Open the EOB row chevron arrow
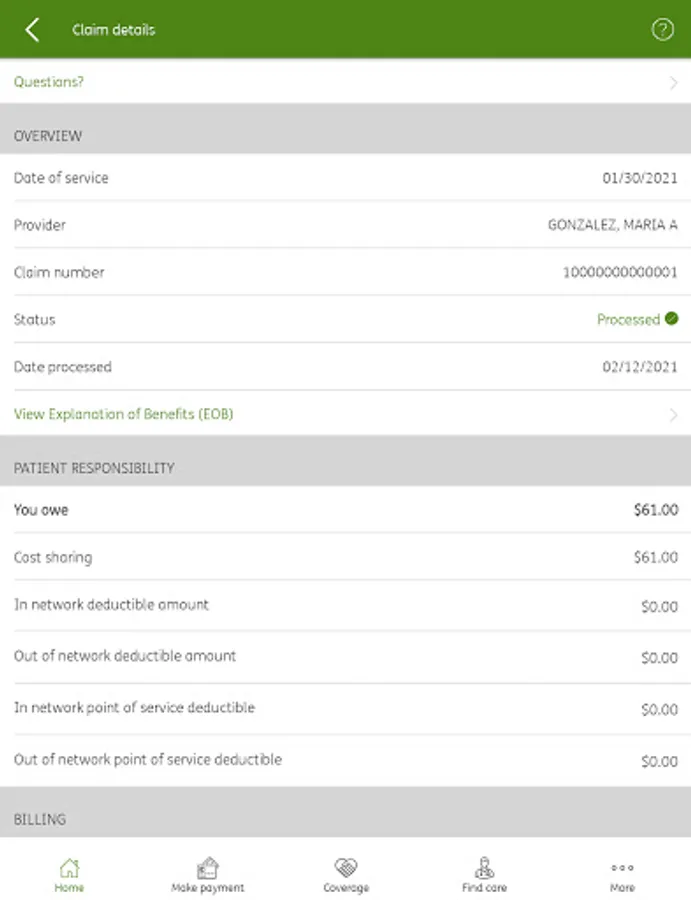Image resolution: width=691 pixels, height=900 pixels. tap(673, 414)
